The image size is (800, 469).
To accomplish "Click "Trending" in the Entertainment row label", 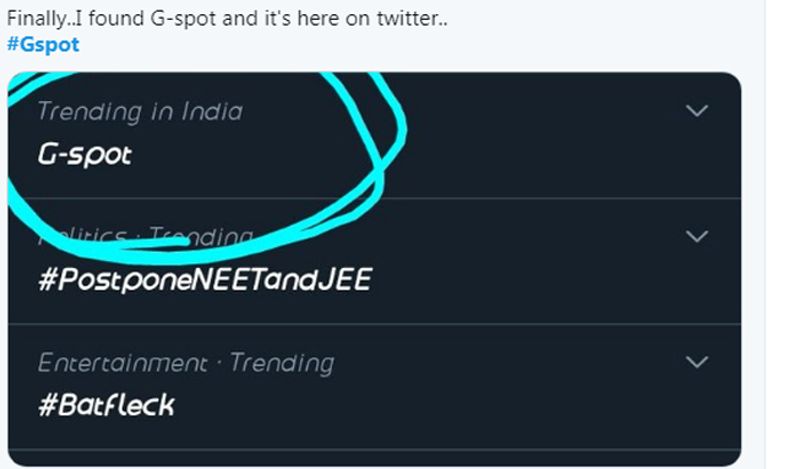I will pos(282,363).
